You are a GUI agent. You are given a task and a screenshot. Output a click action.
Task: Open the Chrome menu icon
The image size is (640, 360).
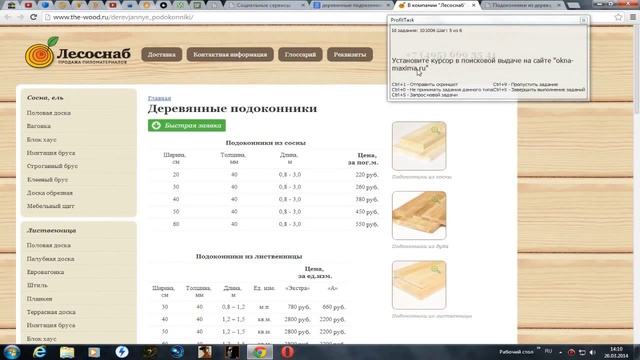coord(633,17)
